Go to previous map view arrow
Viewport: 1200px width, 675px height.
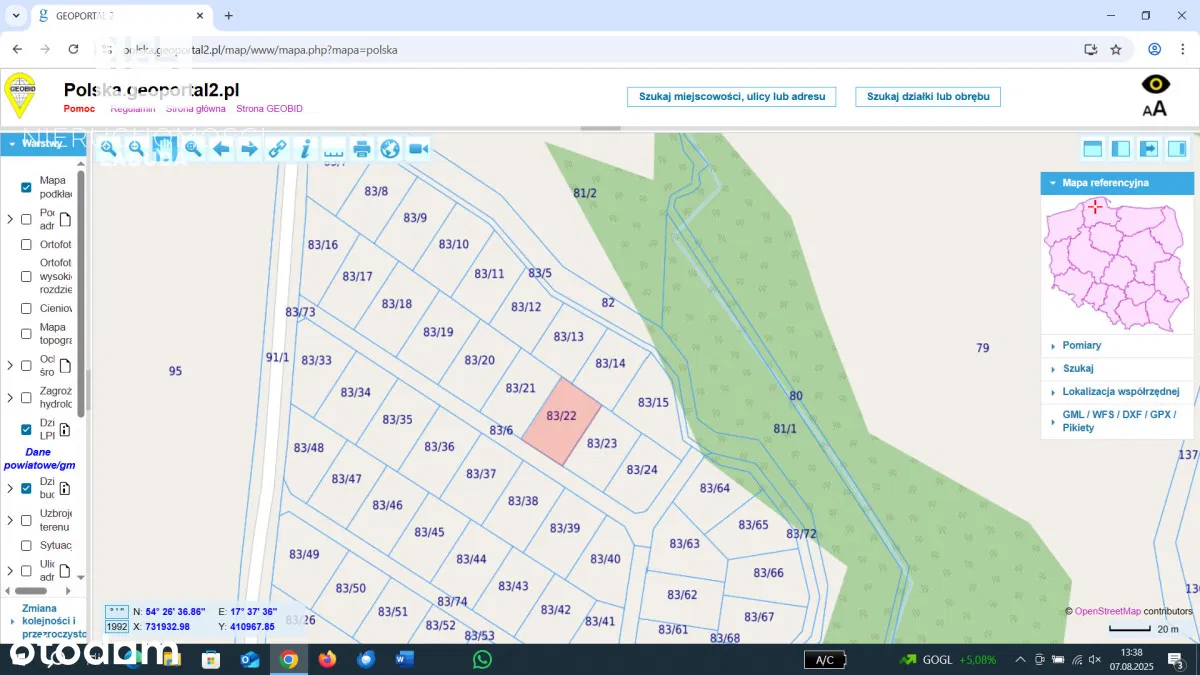221,149
